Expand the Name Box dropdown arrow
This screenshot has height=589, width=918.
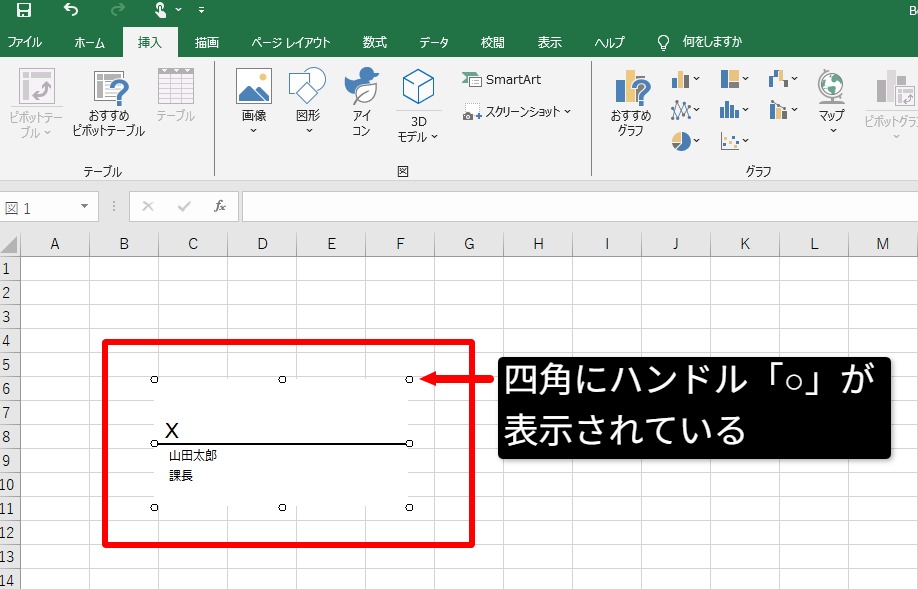84,207
